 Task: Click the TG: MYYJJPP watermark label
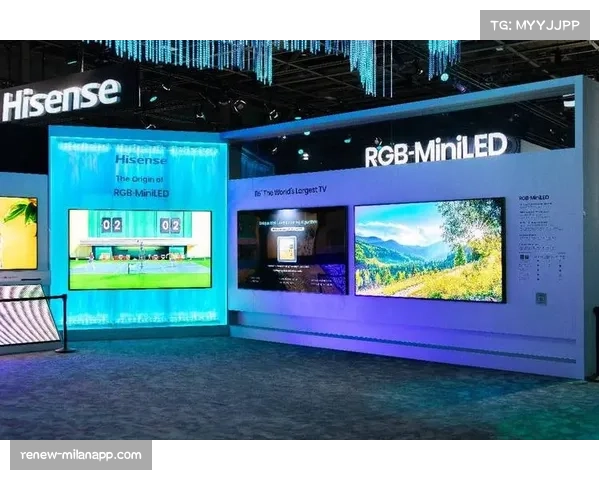click(535, 24)
